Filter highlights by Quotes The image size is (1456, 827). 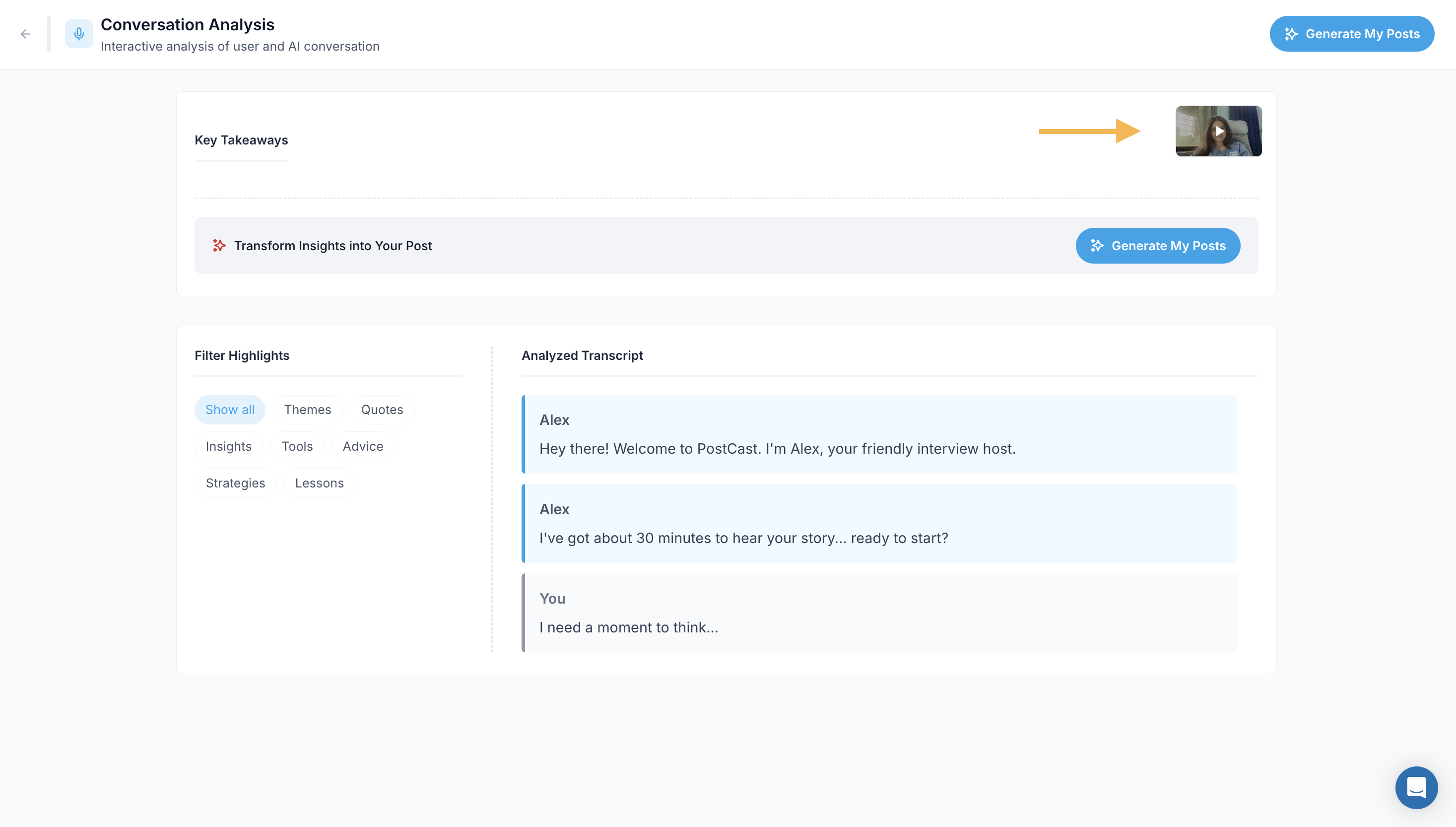point(382,410)
